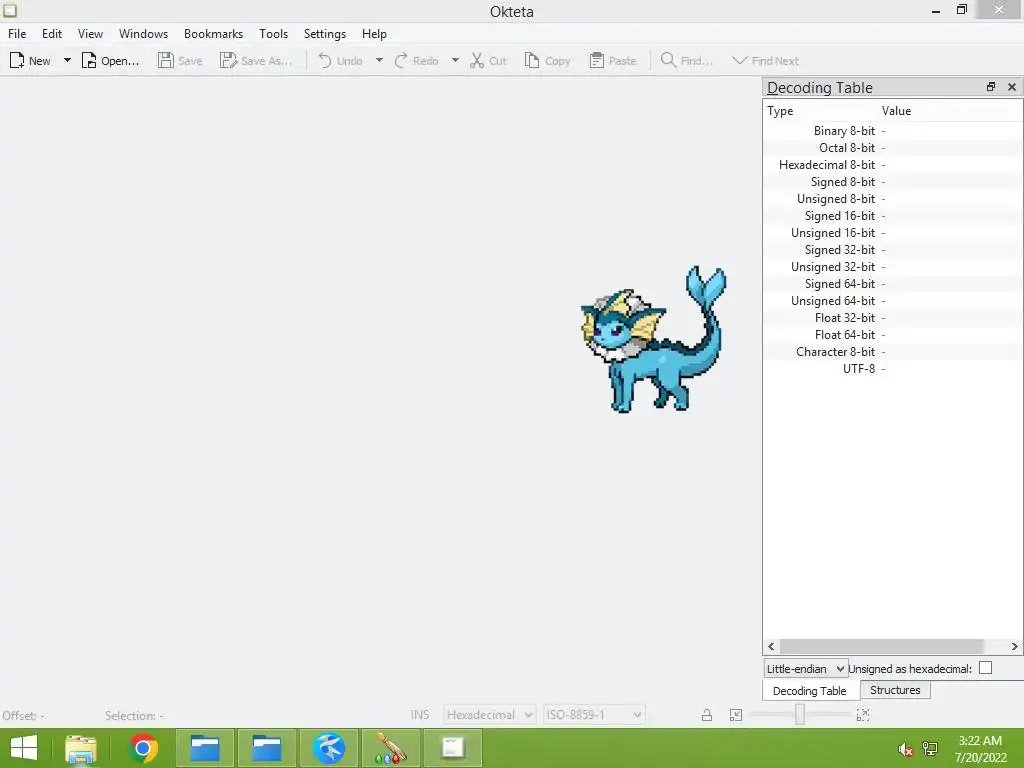Select the UTF-8 row
Viewport: 1024px width, 768px height.
[893, 368]
